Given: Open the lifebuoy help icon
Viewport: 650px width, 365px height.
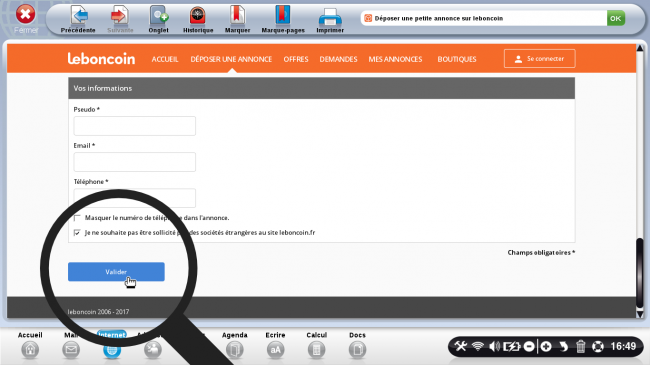Looking at the screenshot, I should tap(598, 346).
